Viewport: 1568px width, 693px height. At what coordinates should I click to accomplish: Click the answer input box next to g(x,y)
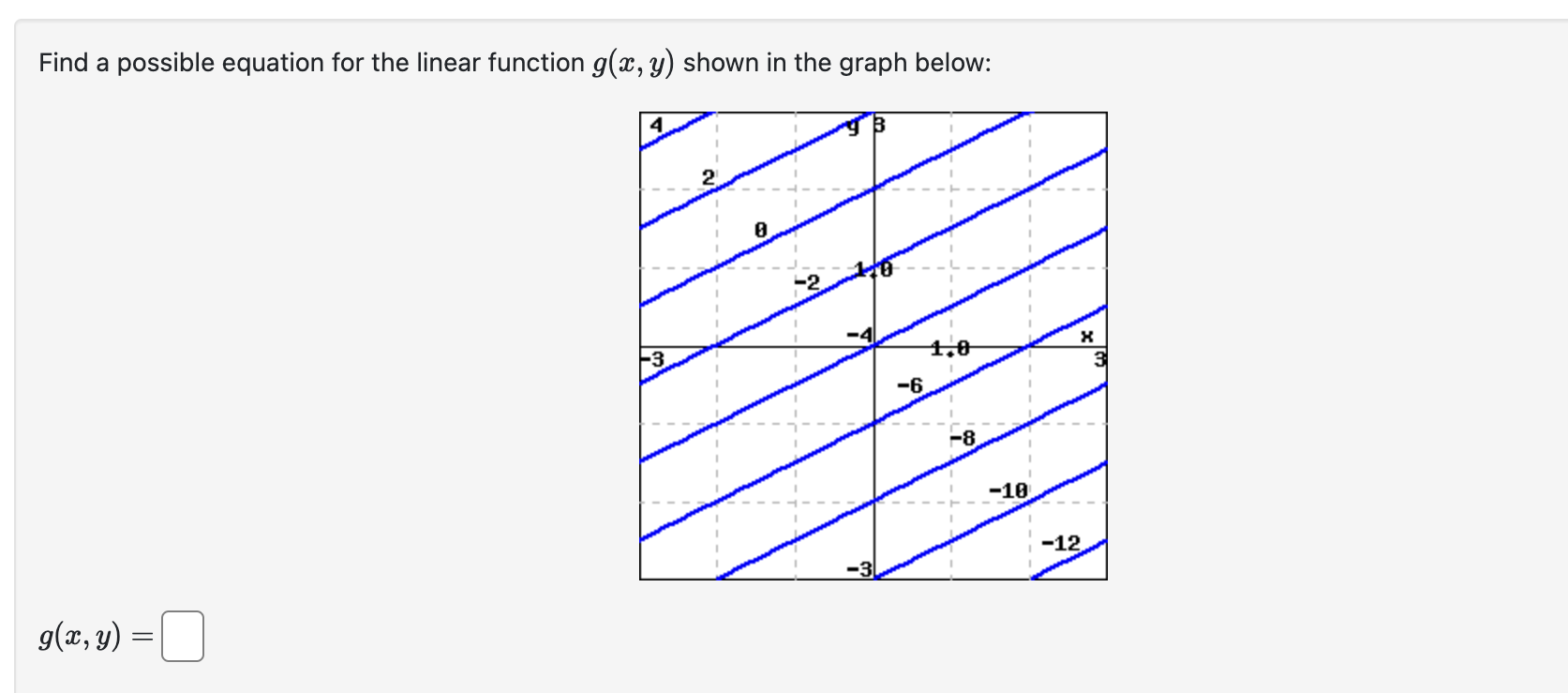tap(184, 636)
